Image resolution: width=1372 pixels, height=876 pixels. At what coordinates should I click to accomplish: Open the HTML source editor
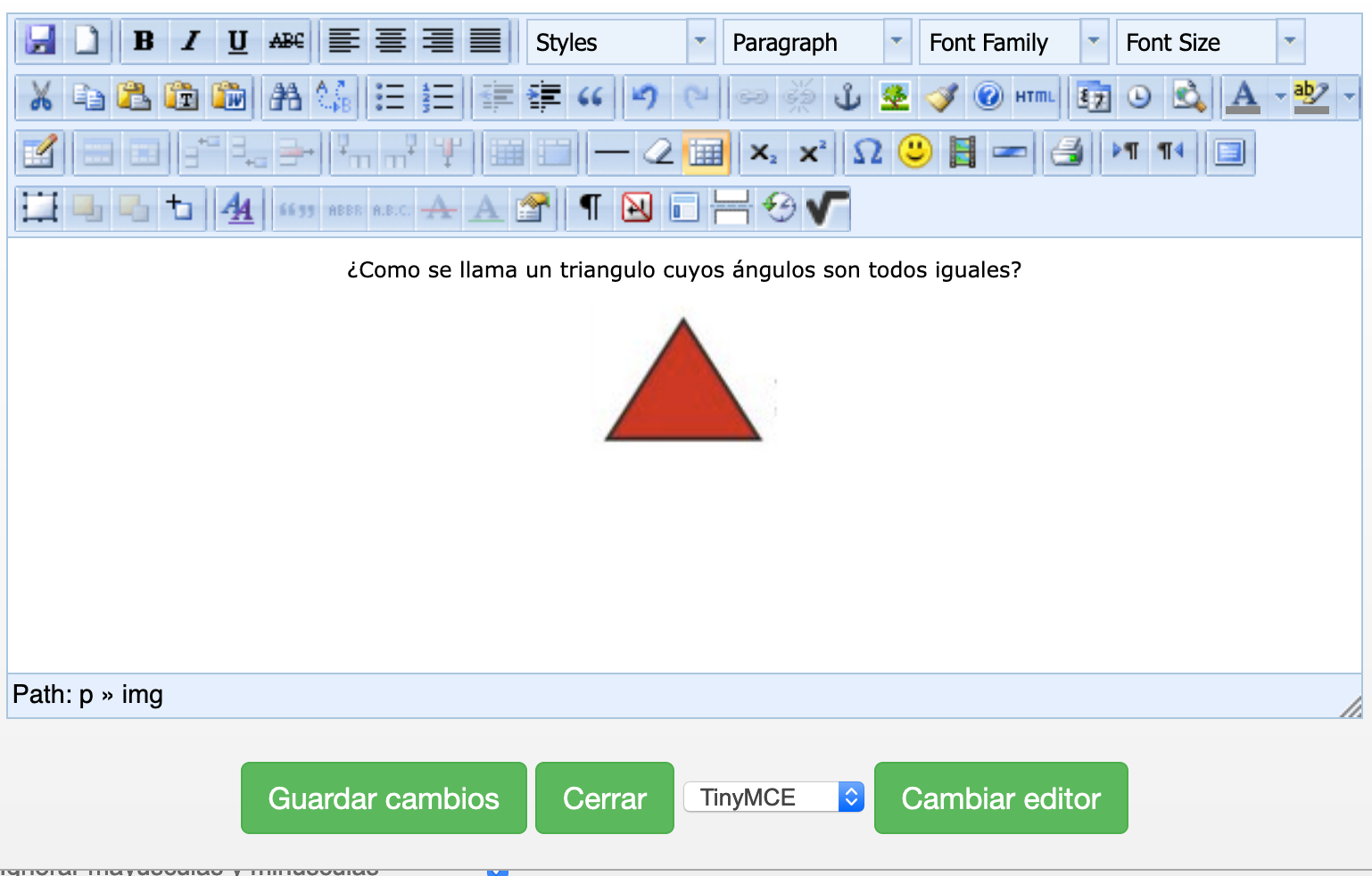(x=1035, y=97)
